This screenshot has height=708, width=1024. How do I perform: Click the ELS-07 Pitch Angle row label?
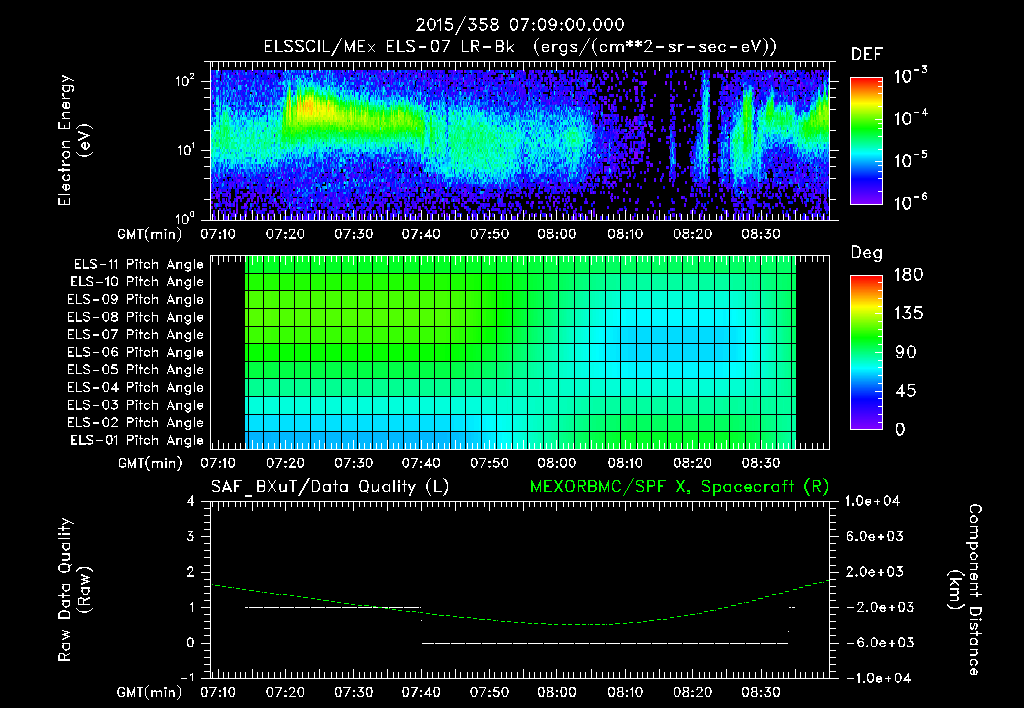click(x=136, y=334)
